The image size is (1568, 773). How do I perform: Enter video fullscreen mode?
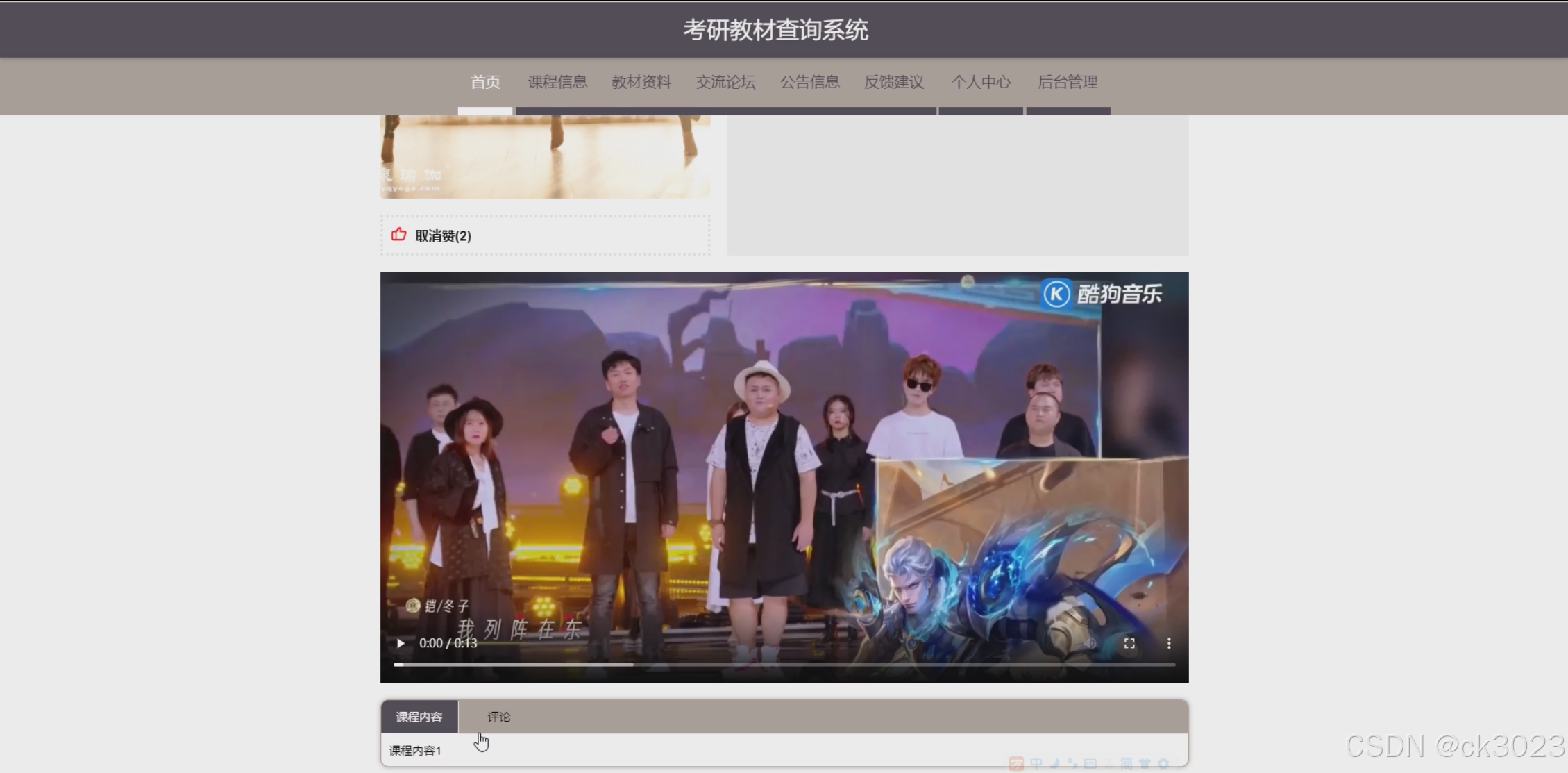pyautogui.click(x=1129, y=643)
